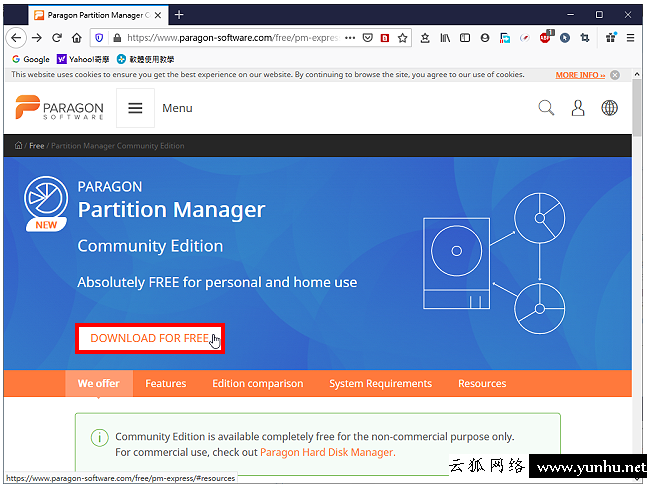
Task: Open site search magnifier icon
Action: pyautogui.click(x=546, y=108)
